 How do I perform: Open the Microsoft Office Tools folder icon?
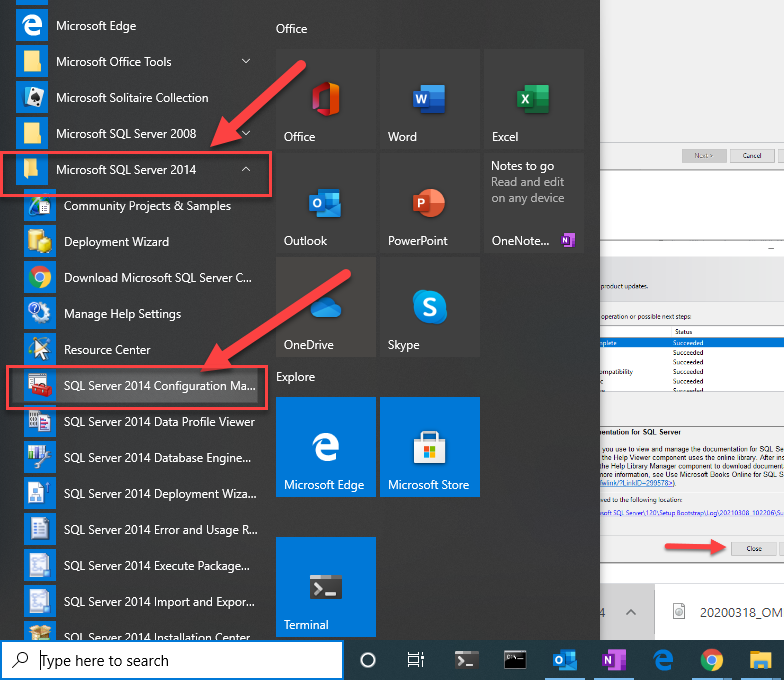click(32, 62)
